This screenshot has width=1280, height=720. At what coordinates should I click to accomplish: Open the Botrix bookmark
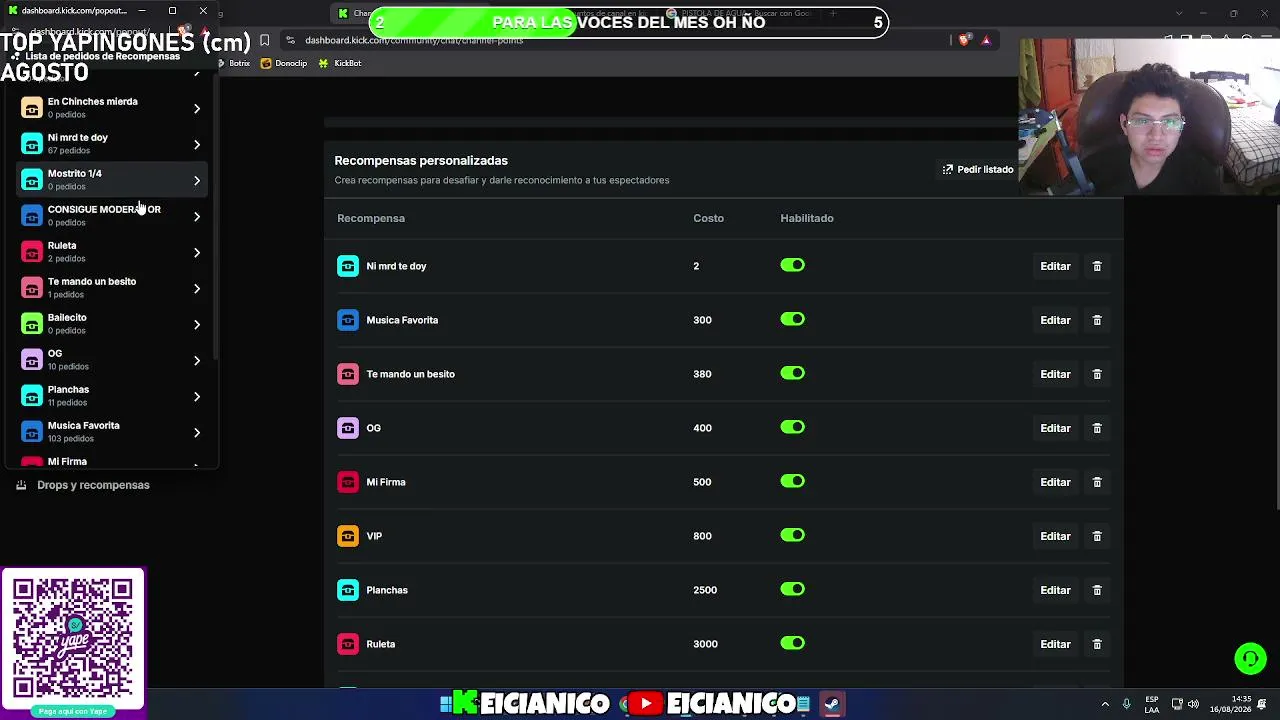coord(234,63)
